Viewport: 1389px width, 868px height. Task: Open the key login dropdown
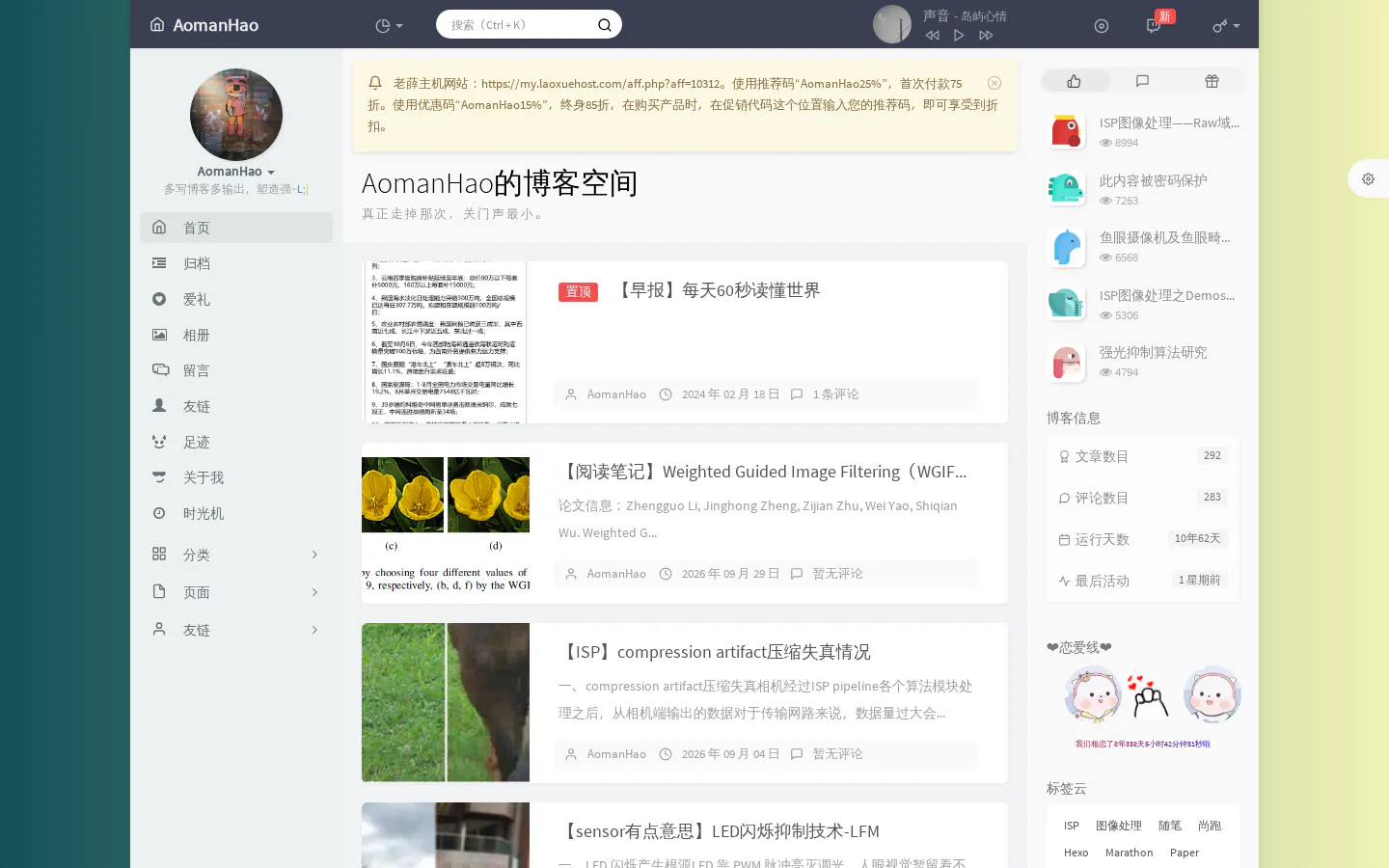point(1226,26)
